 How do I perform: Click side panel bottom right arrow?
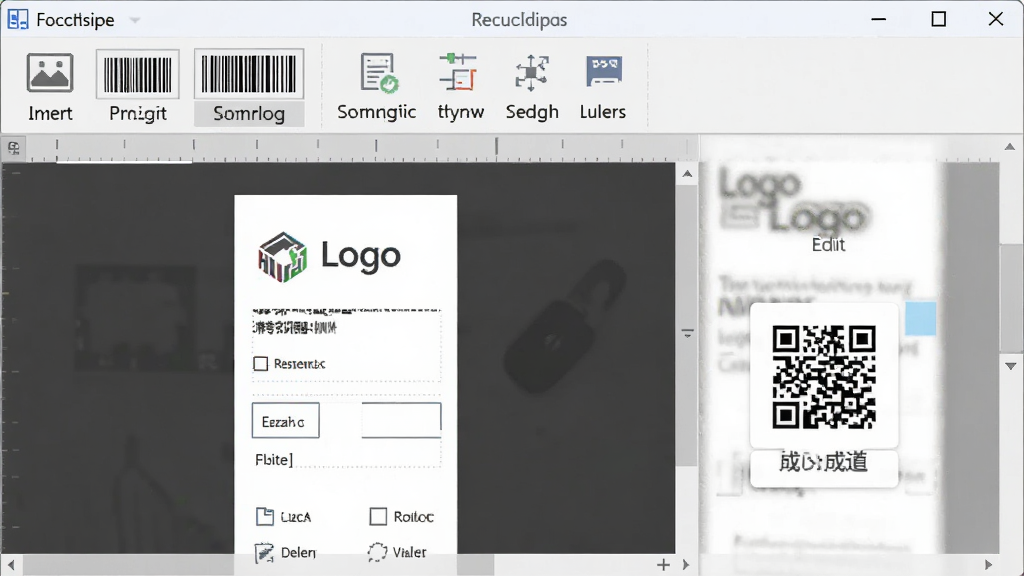pyautogui.click(x=989, y=564)
